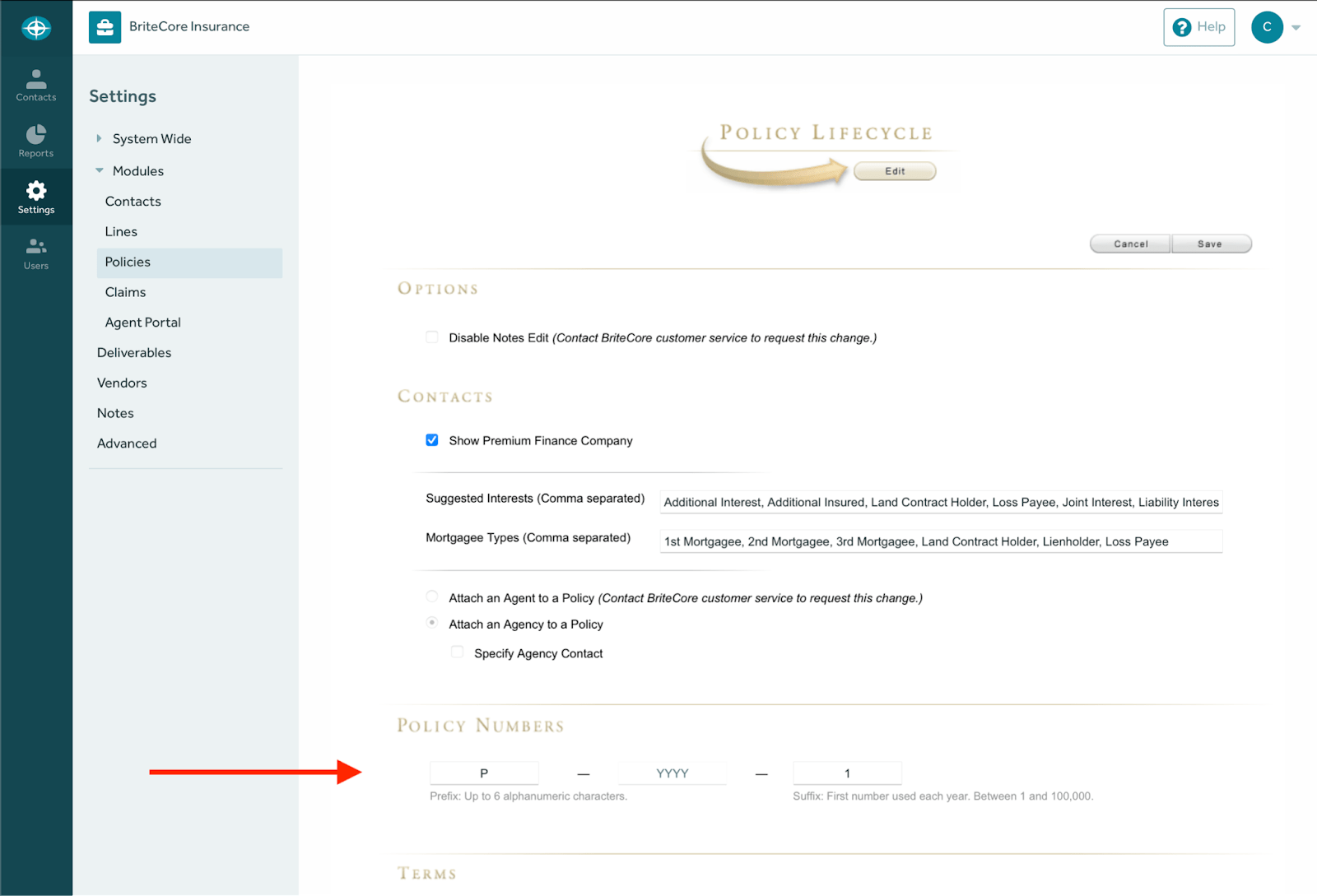Screen dimensions: 1317x896
Task: Click the Help button
Action: coord(1198,27)
